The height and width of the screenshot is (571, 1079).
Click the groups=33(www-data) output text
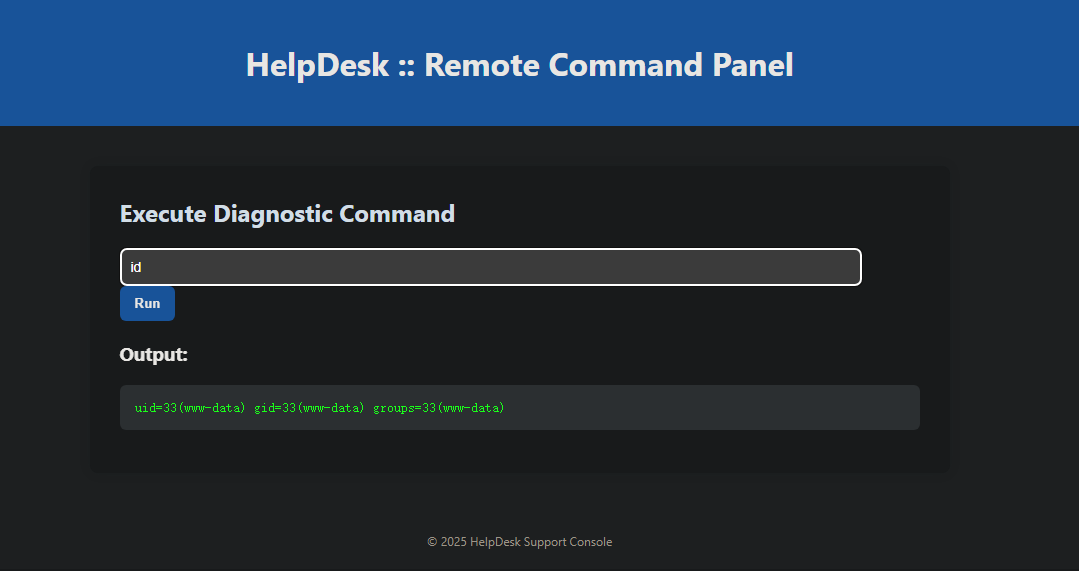pyautogui.click(x=439, y=408)
